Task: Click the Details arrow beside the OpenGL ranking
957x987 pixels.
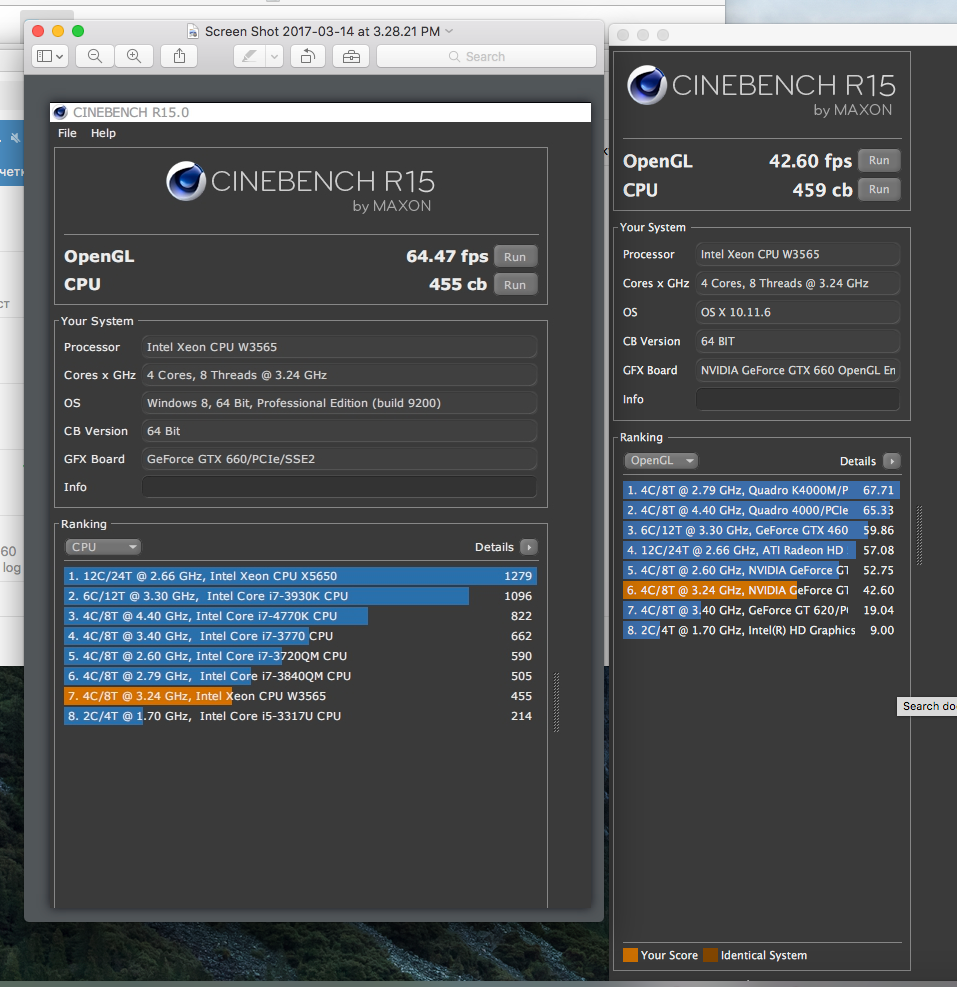Action: [890, 461]
